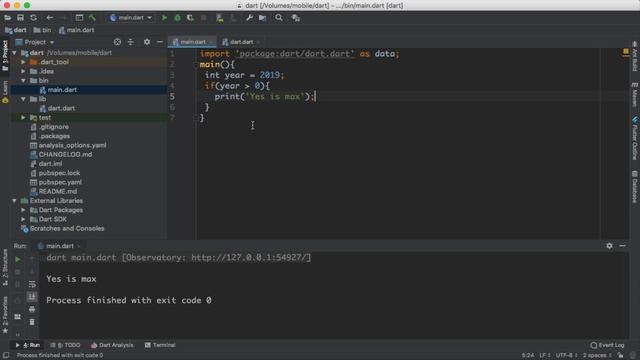Click the UTF-8 encoding in status bar
This screenshot has width=640, height=360.
(x=567, y=356)
